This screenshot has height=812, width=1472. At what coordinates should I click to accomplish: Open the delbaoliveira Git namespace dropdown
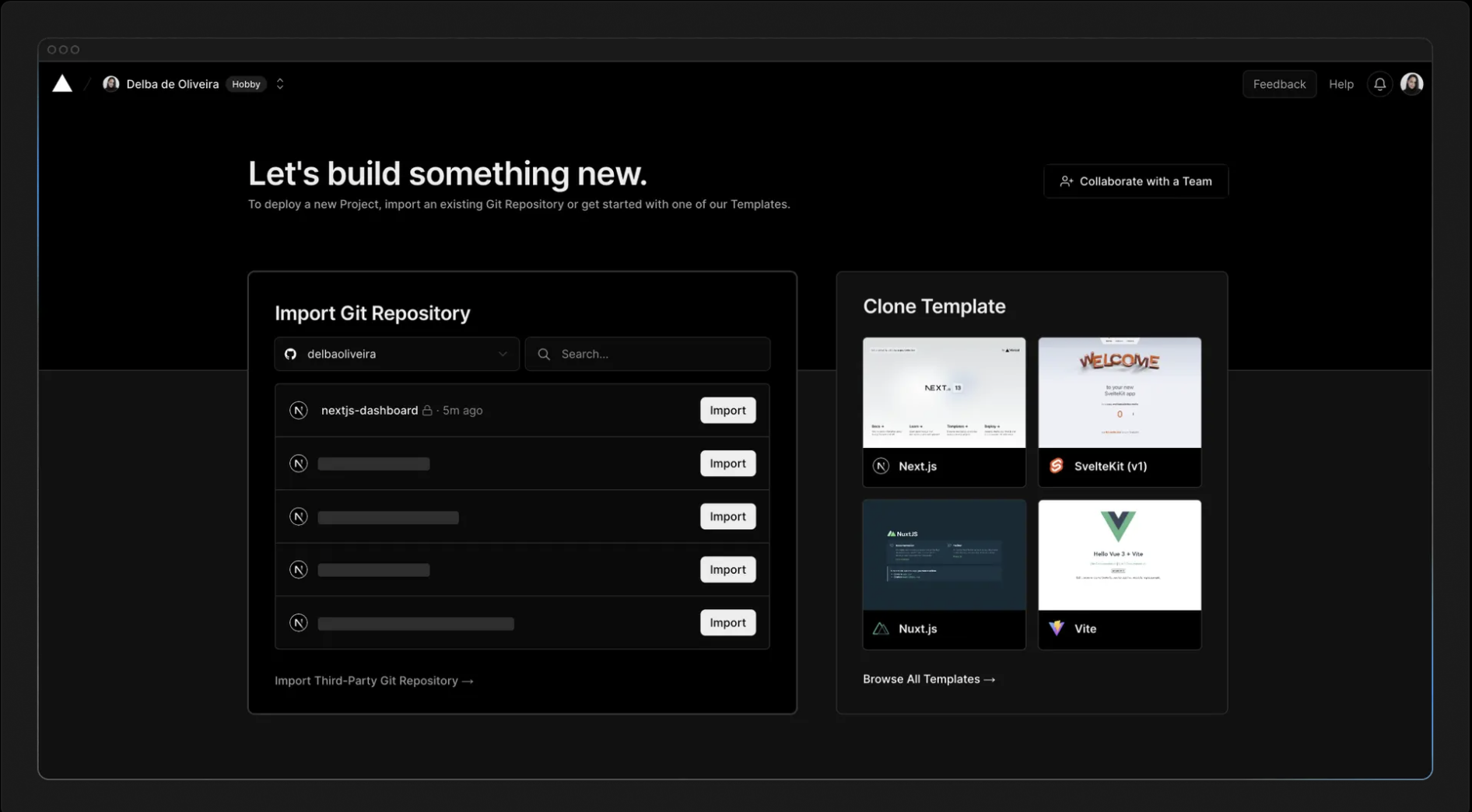pyautogui.click(x=397, y=354)
